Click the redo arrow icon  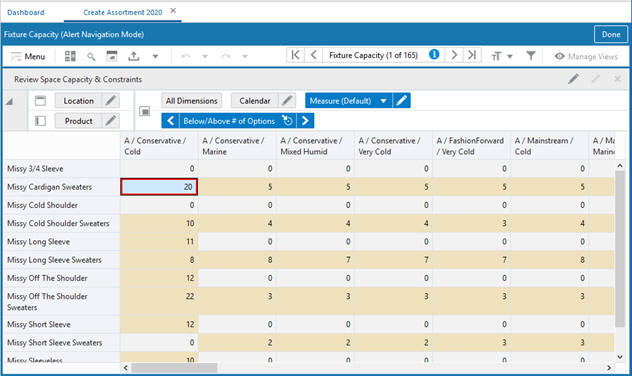click(226, 56)
